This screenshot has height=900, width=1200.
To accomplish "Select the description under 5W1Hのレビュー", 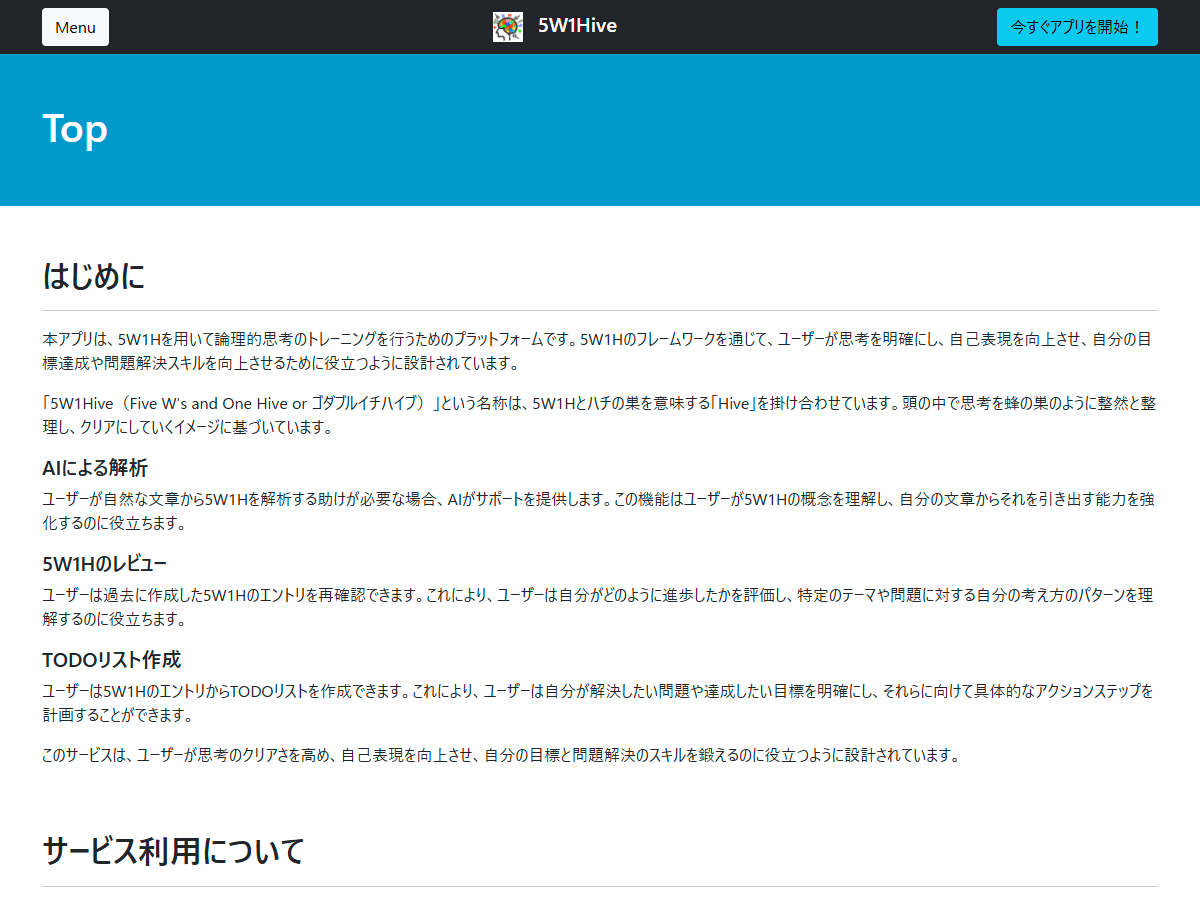I will click(600, 607).
